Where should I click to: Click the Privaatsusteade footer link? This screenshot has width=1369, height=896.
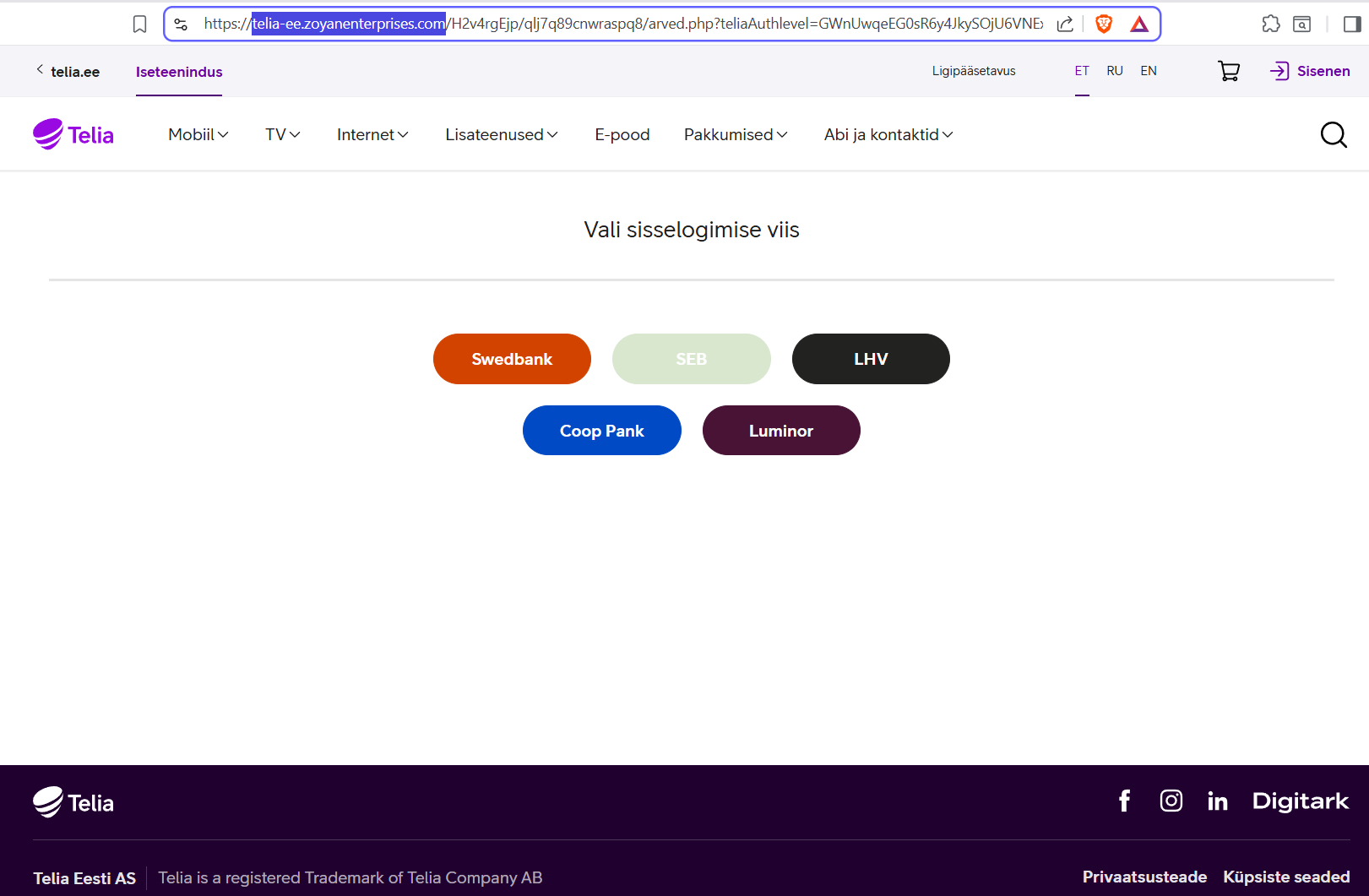coord(1144,877)
